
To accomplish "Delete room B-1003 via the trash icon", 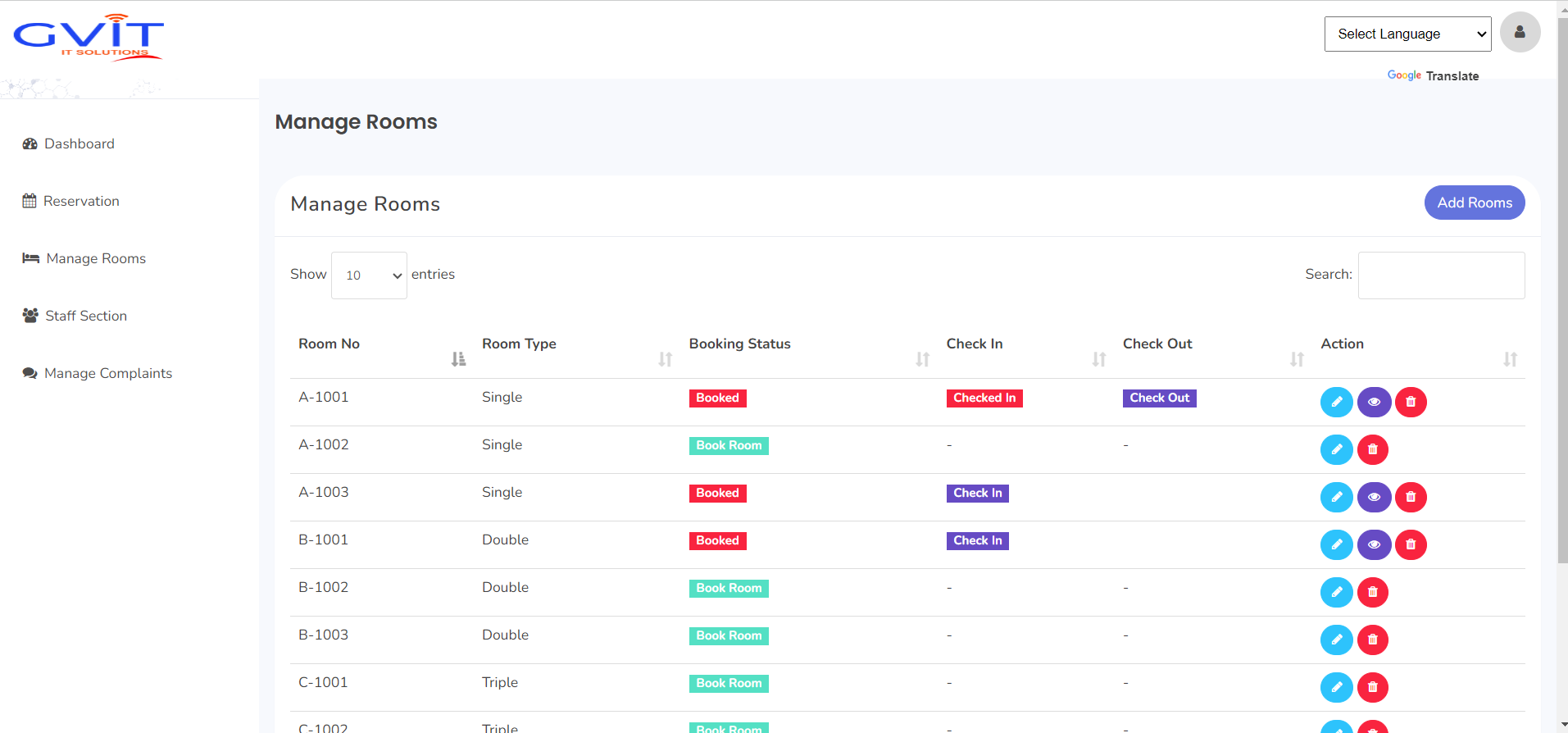I will click(x=1372, y=640).
